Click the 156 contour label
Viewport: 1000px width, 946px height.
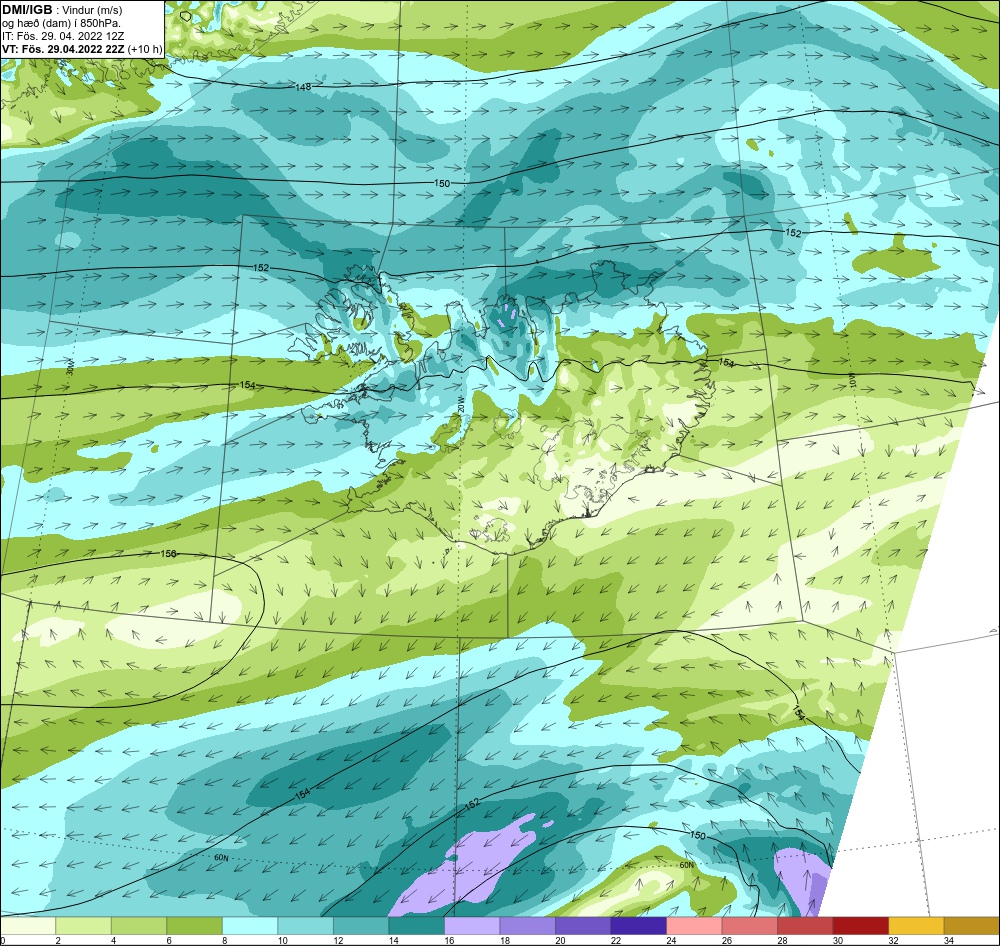point(168,554)
